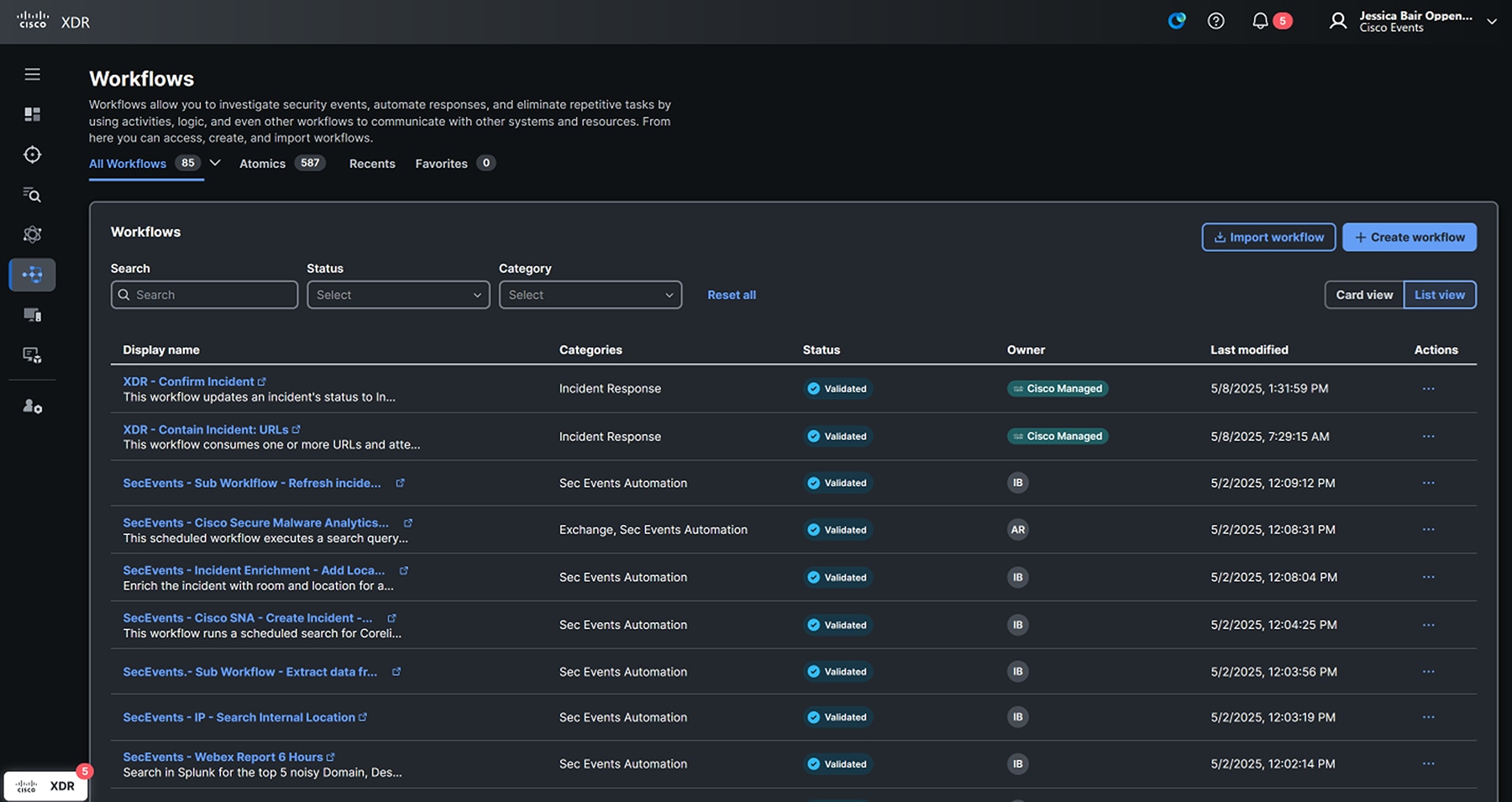
Task: Open external link icon for Webex Report 6 Hours
Action: pyautogui.click(x=330, y=757)
